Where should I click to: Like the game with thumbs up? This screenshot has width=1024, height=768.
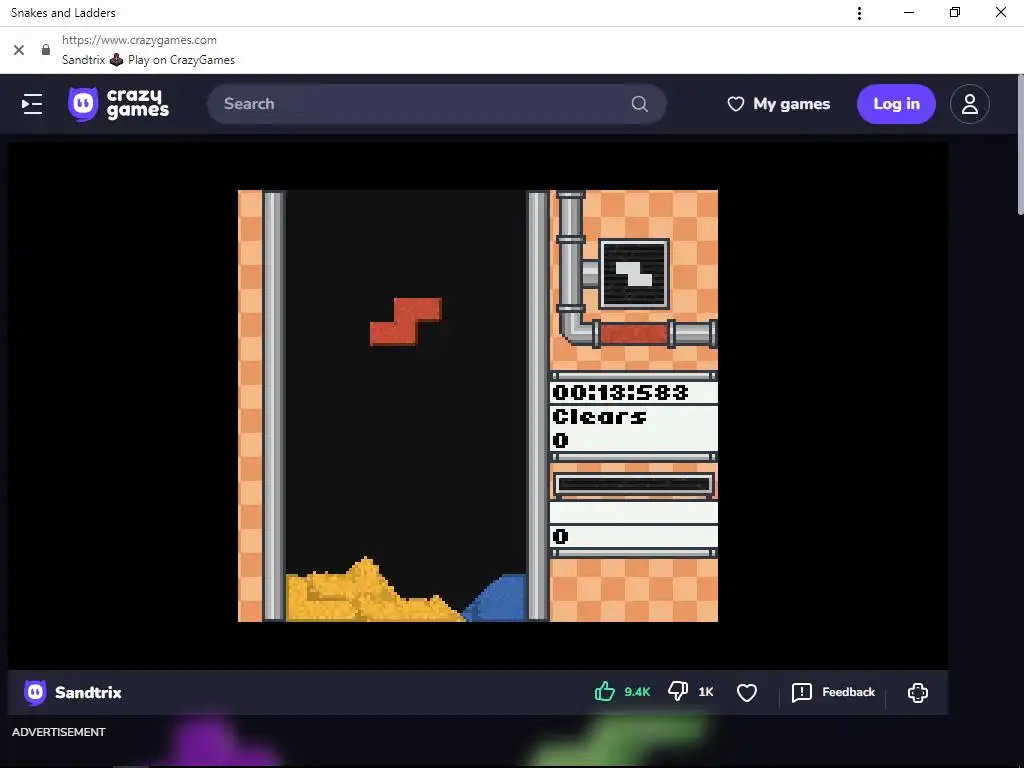(x=605, y=692)
